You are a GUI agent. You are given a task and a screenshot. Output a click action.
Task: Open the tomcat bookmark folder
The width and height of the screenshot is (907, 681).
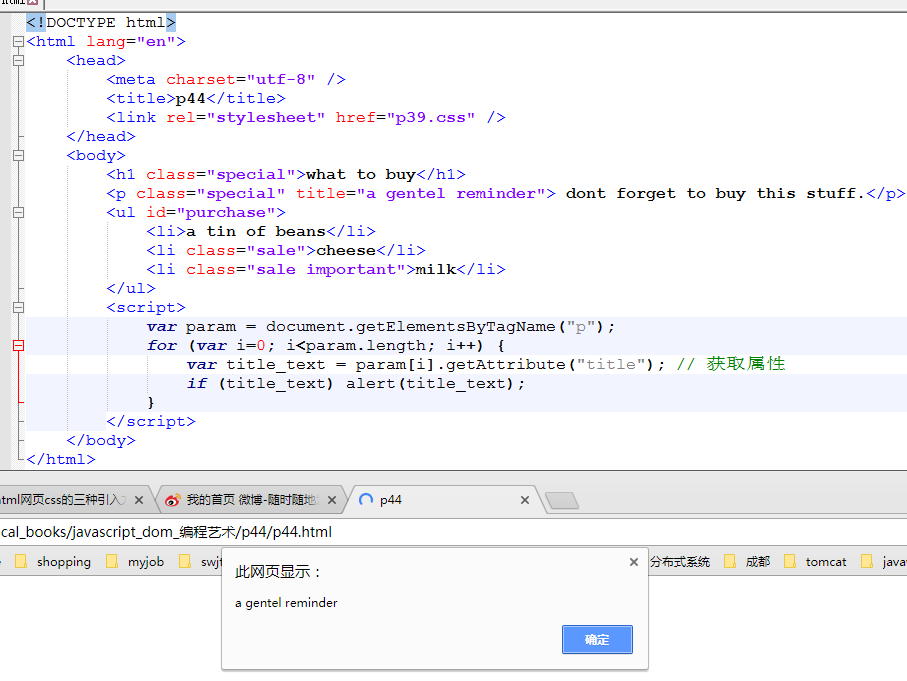(815, 562)
